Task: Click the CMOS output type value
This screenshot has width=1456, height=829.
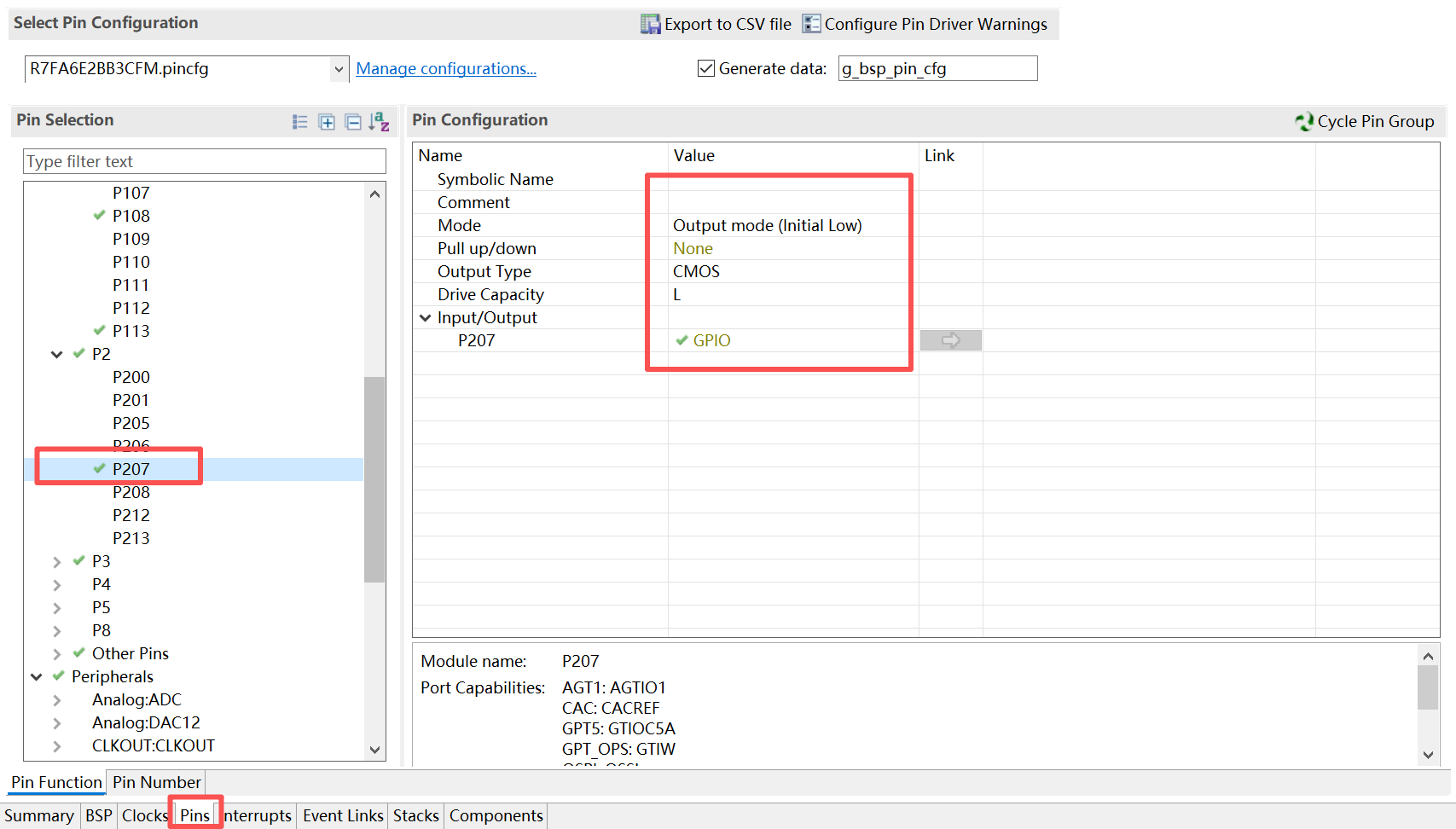Action: (696, 271)
